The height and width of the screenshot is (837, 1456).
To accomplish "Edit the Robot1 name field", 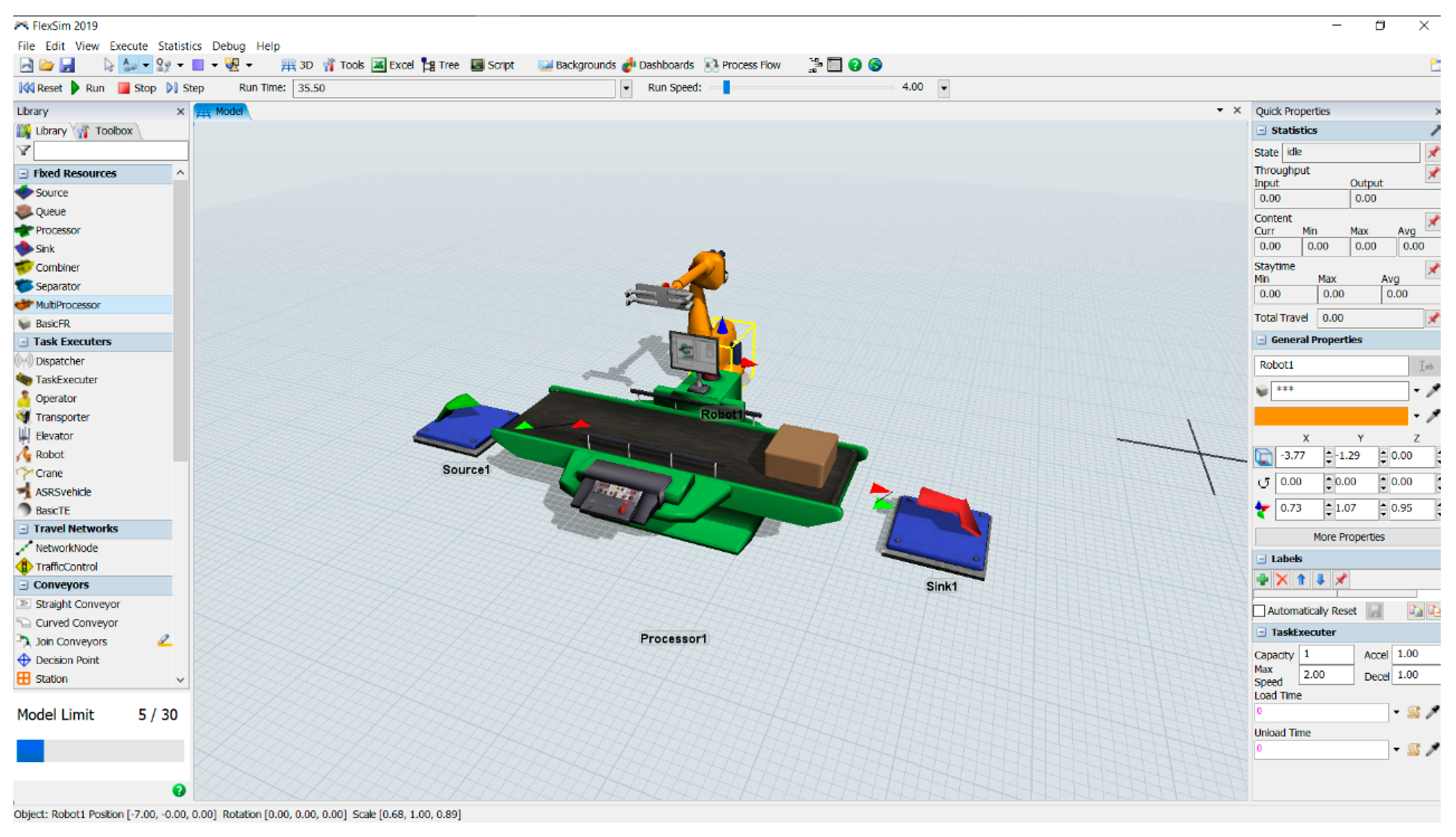I will coord(1331,365).
